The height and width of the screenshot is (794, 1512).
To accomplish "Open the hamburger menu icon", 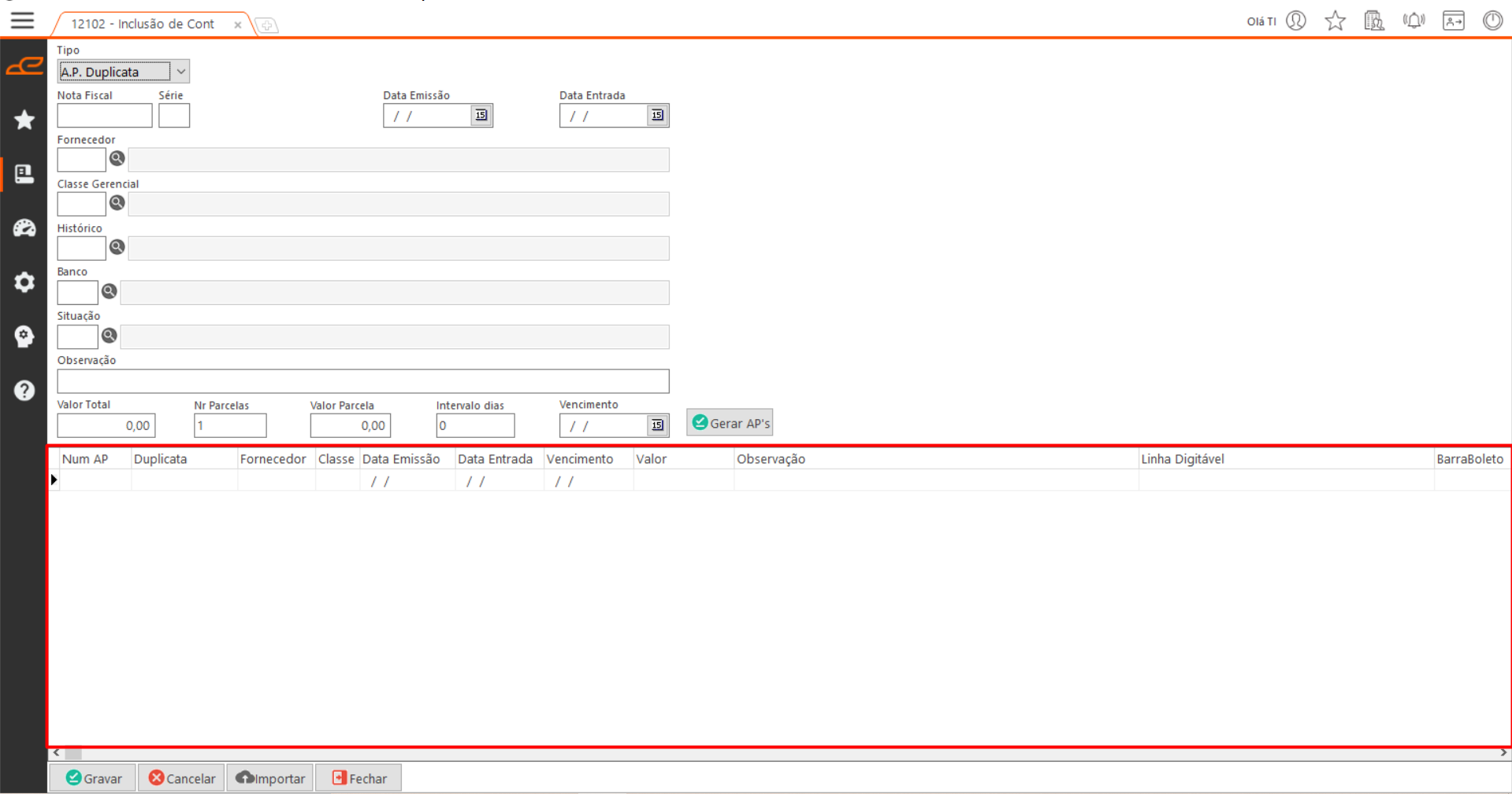I will tap(22, 20).
